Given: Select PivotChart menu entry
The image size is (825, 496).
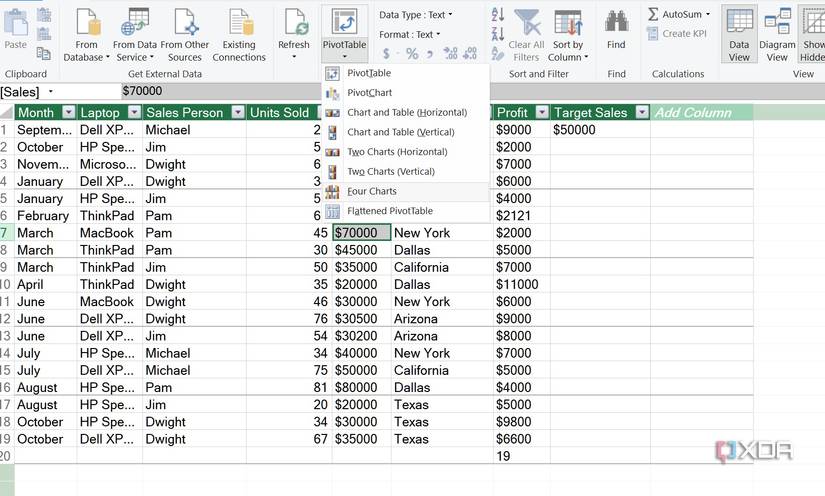Looking at the screenshot, I should [406, 93].
